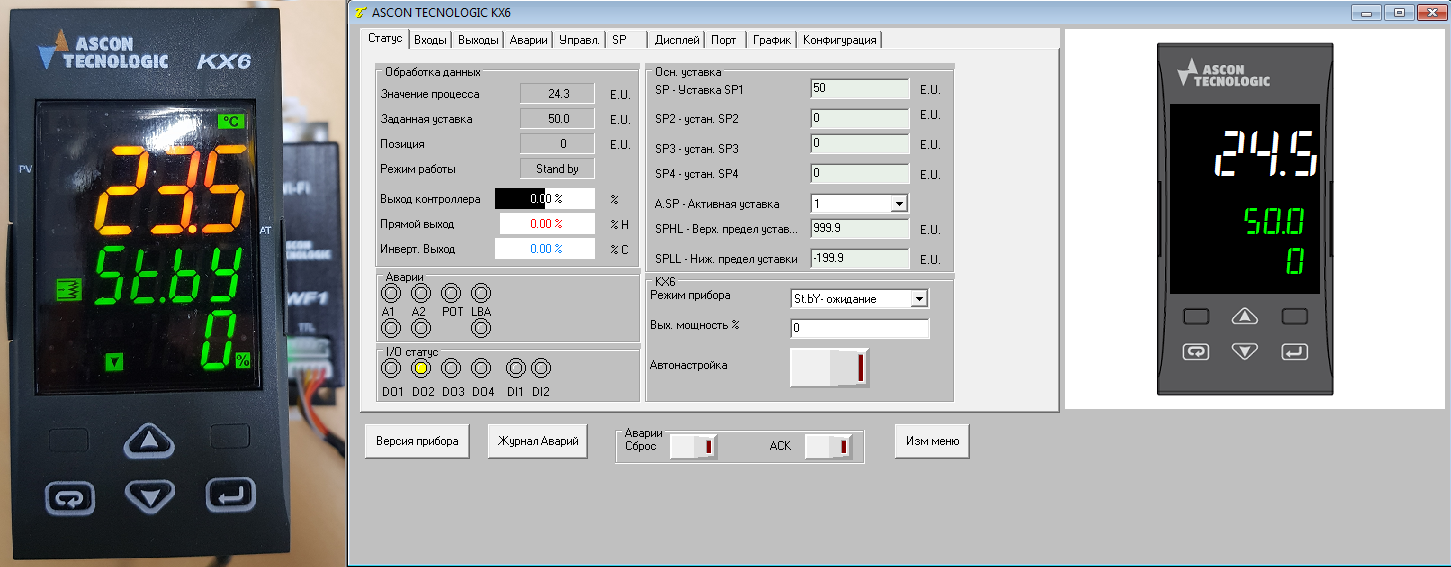The height and width of the screenshot is (567, 1451).
Task: Click the Версия прибора button
Action: click(417, 441)
